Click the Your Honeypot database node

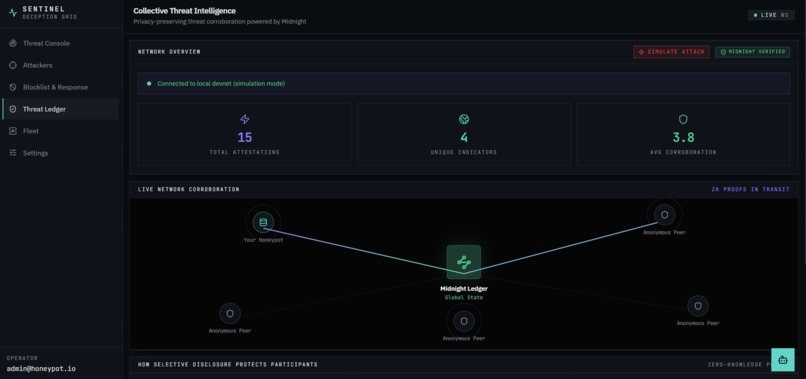pyautogui.click(x=263, y=223)
